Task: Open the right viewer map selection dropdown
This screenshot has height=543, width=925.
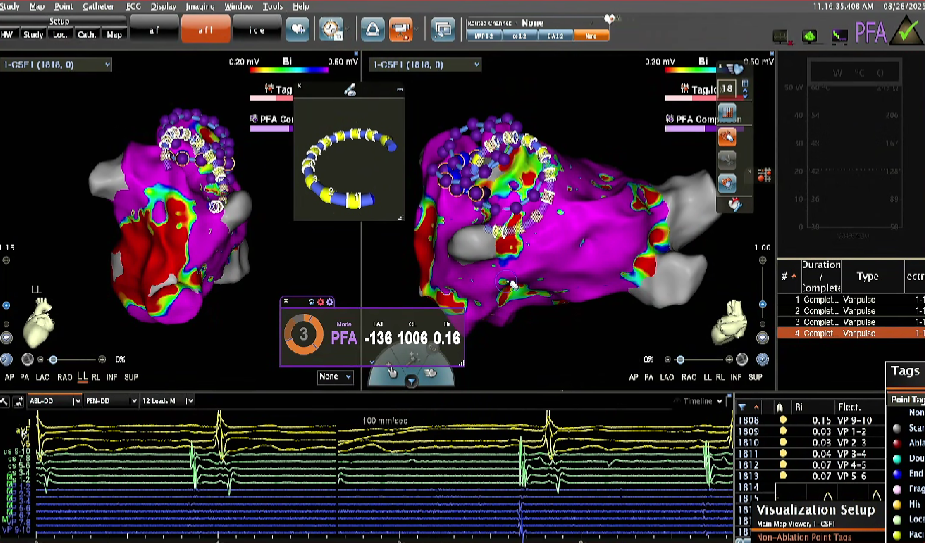Action: pyautogui.click(x=425, y=65)
